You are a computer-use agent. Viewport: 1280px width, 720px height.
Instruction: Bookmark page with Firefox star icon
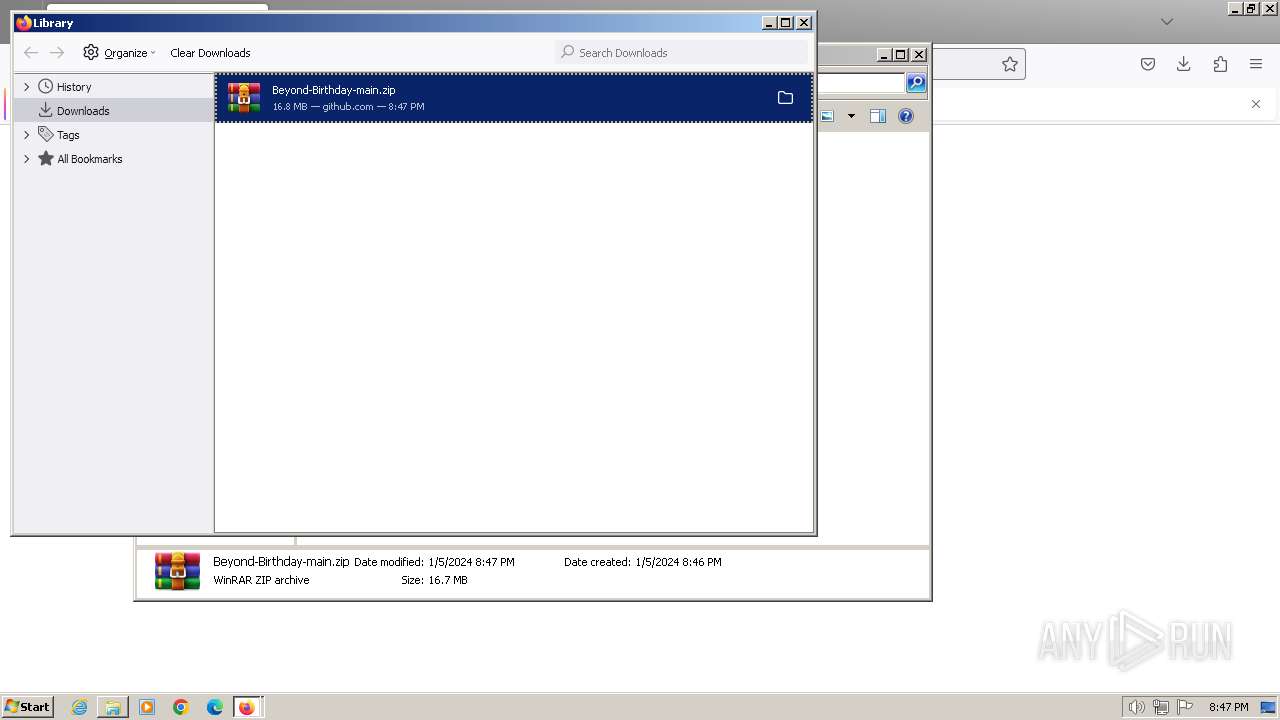pyautogui.click(x=1010, y=64)
